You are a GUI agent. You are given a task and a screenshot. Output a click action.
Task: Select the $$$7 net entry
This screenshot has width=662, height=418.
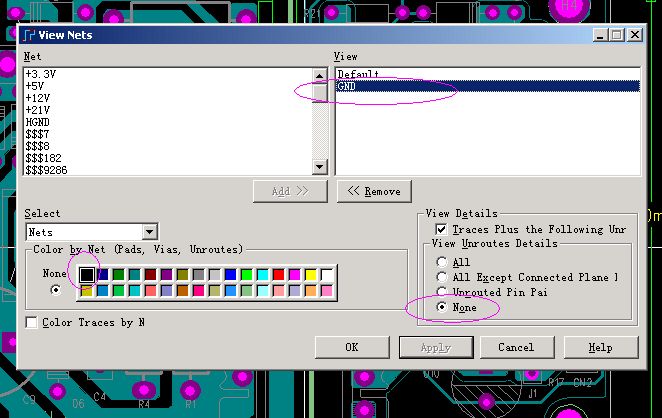click(x=38, y=134)
